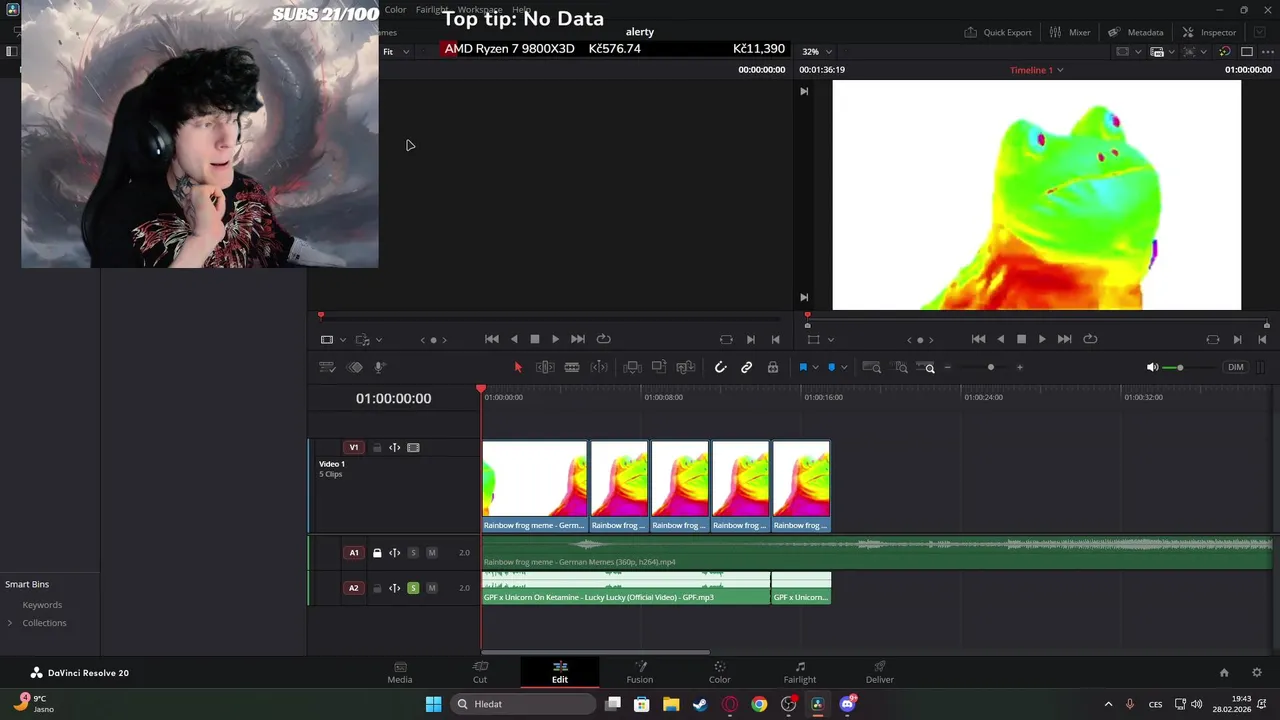Select the arrow Selection Mode tool
The width and height of the screenshot is (1280, 720).
pos(518,368)
